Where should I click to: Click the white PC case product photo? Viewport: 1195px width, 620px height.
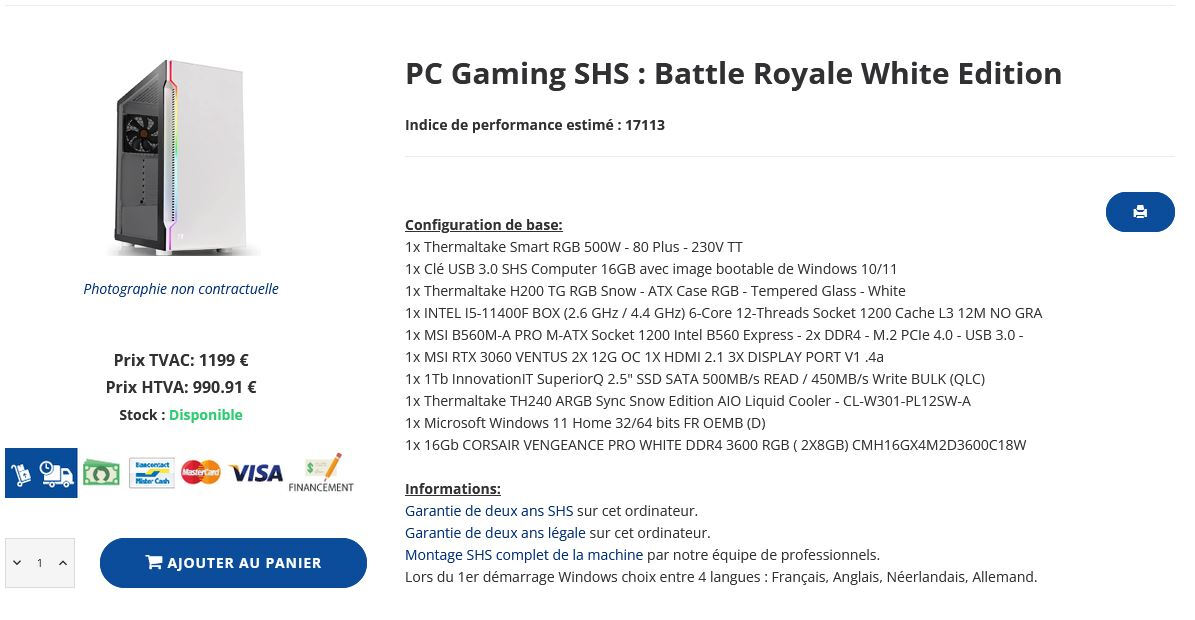181,157
